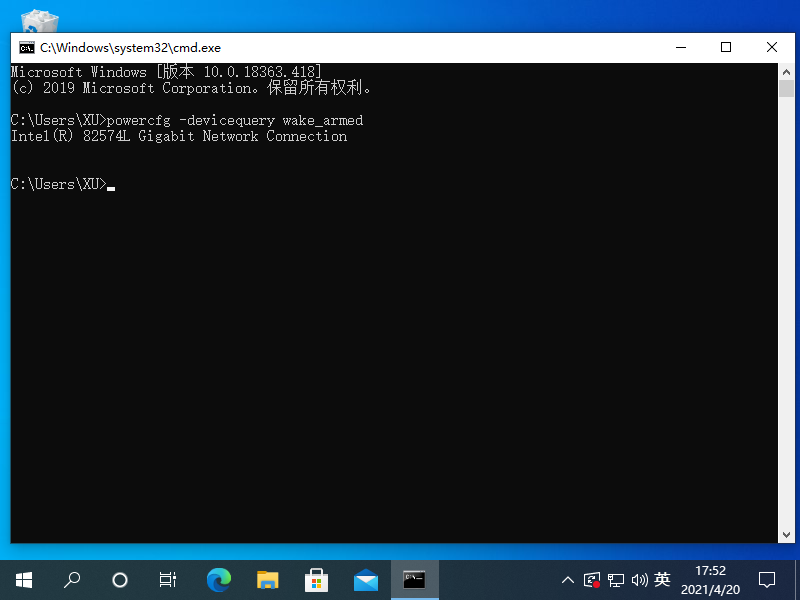
Task: Open File Explorer from the taskbar
Action: tap(267, 579)
